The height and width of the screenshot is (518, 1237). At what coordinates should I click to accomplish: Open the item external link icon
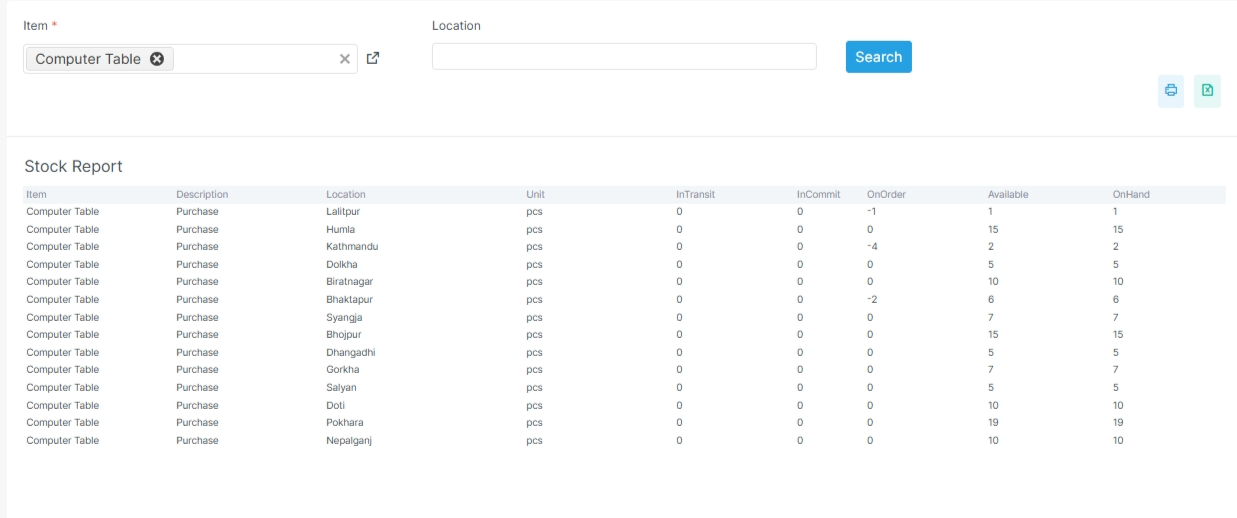(373, 58)
